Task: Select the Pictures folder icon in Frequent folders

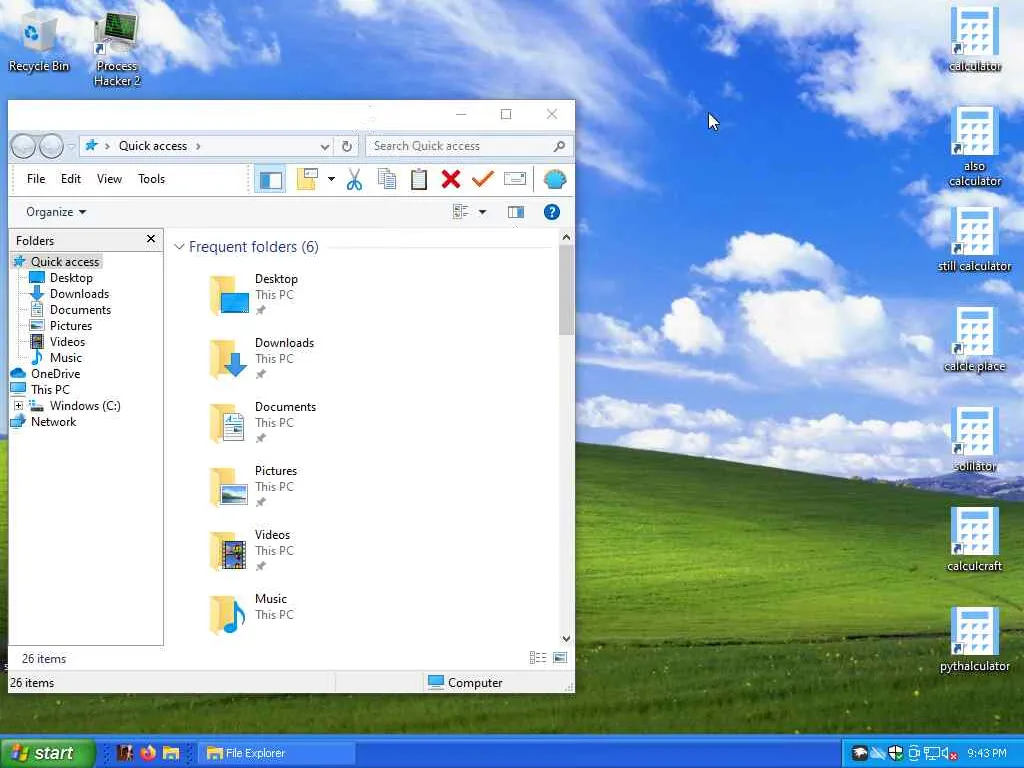Action: coord(229,487)
